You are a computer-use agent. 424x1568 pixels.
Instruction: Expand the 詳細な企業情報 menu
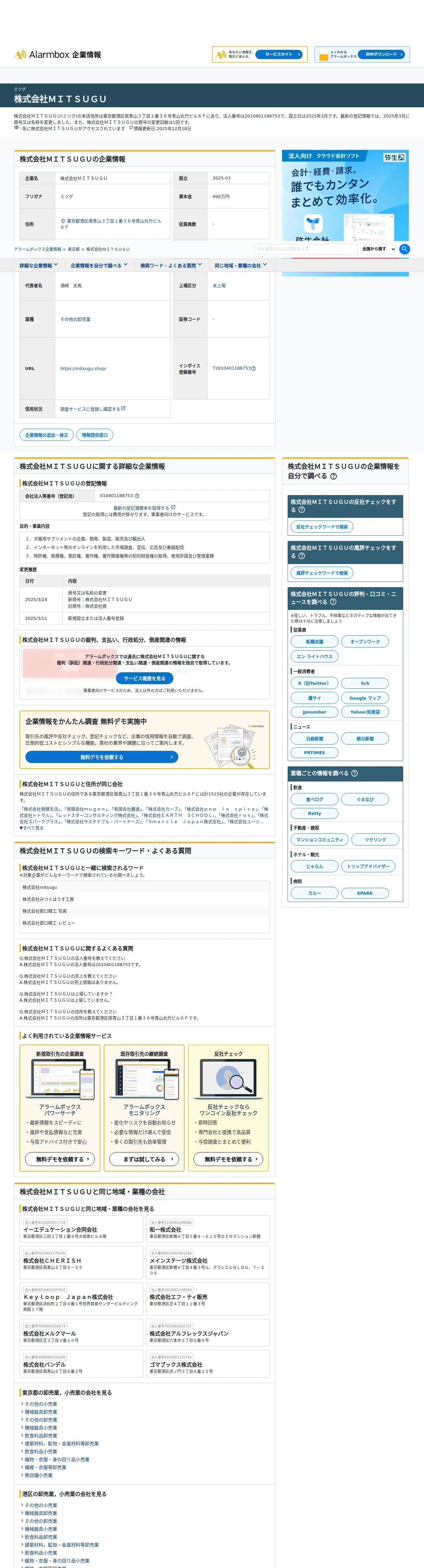click(x=38, y=265)
